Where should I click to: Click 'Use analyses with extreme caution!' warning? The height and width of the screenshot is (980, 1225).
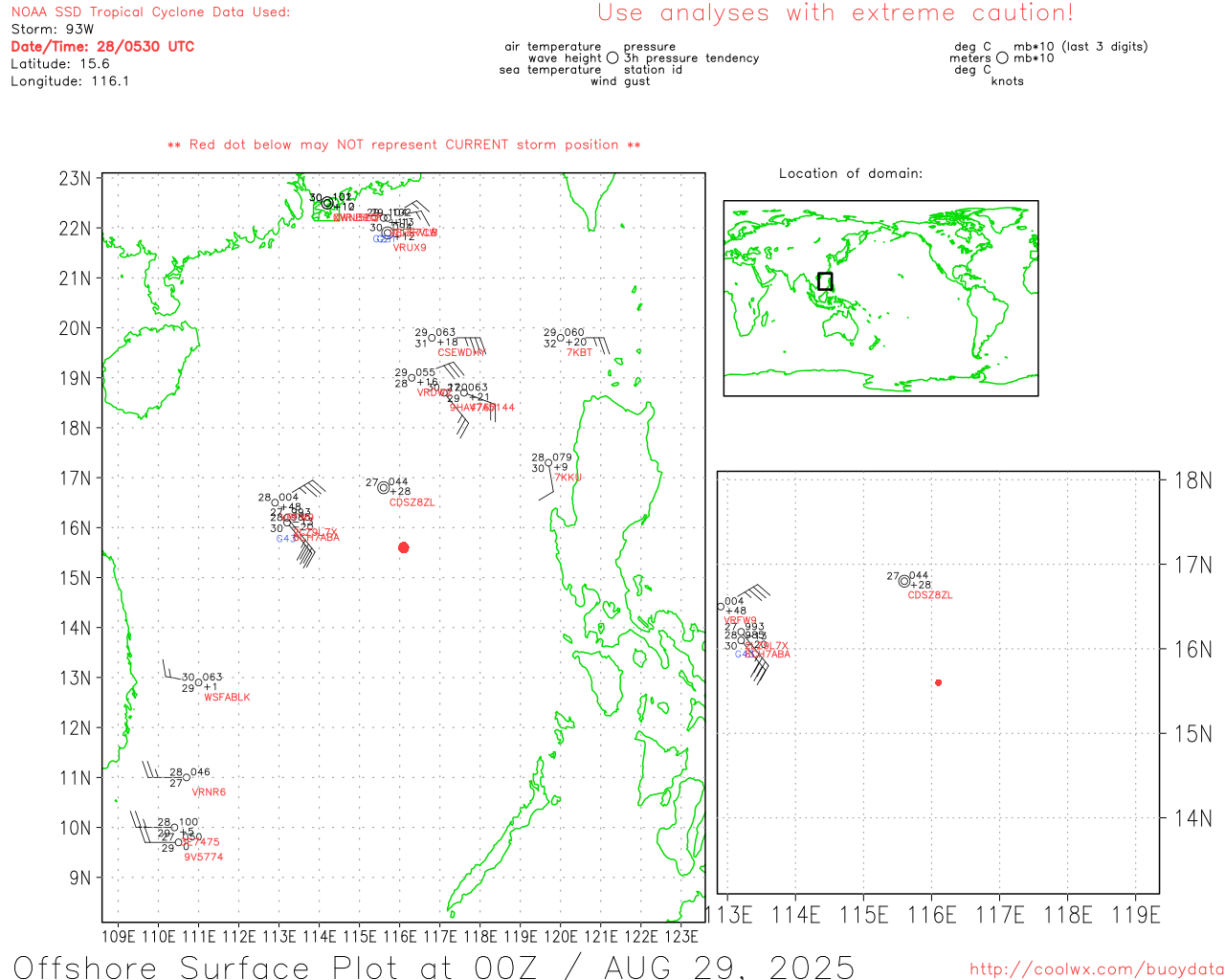tap(835, 13)
